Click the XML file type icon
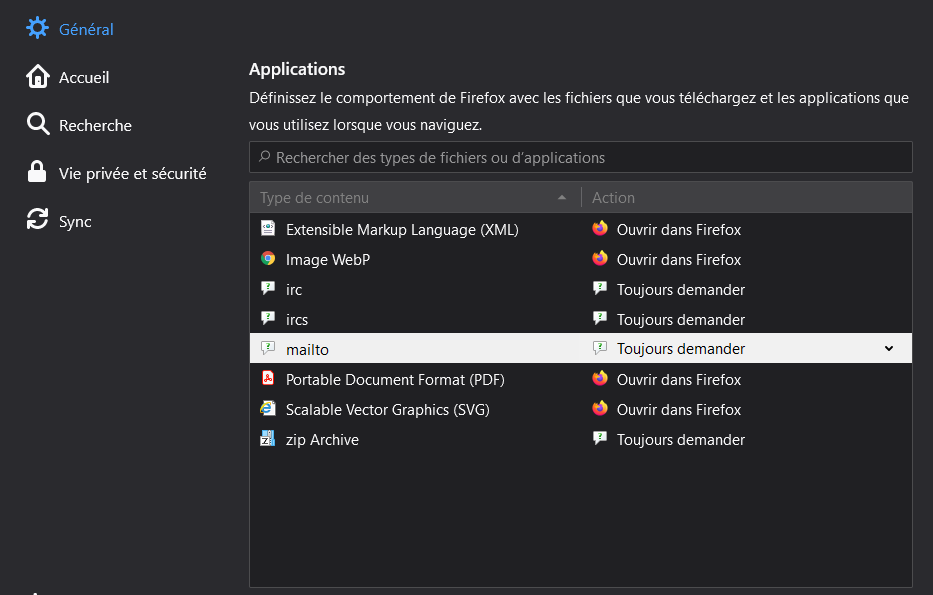This screenshot has height=595, width=933. tap(268, 228)
